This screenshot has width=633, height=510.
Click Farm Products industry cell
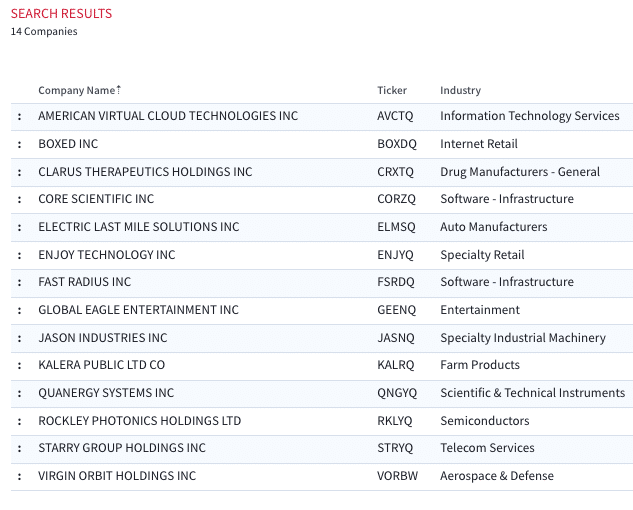pyautogui.click(x=480, y=365)
